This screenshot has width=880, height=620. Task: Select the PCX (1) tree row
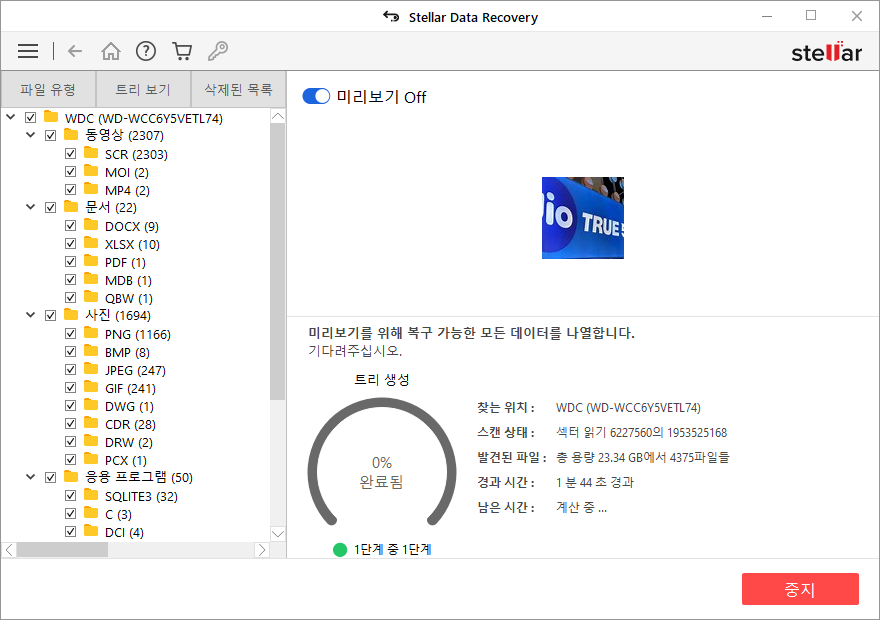click(126, 460)
